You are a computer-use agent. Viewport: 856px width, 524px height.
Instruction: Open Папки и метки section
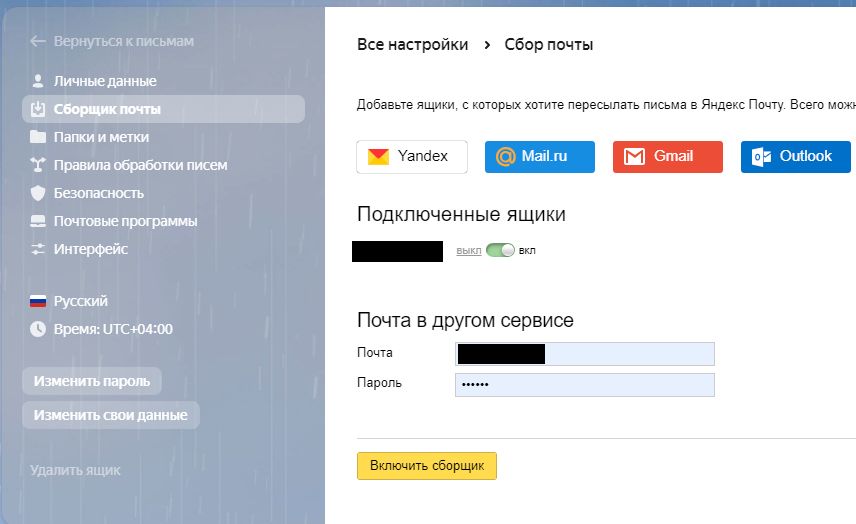101,137
